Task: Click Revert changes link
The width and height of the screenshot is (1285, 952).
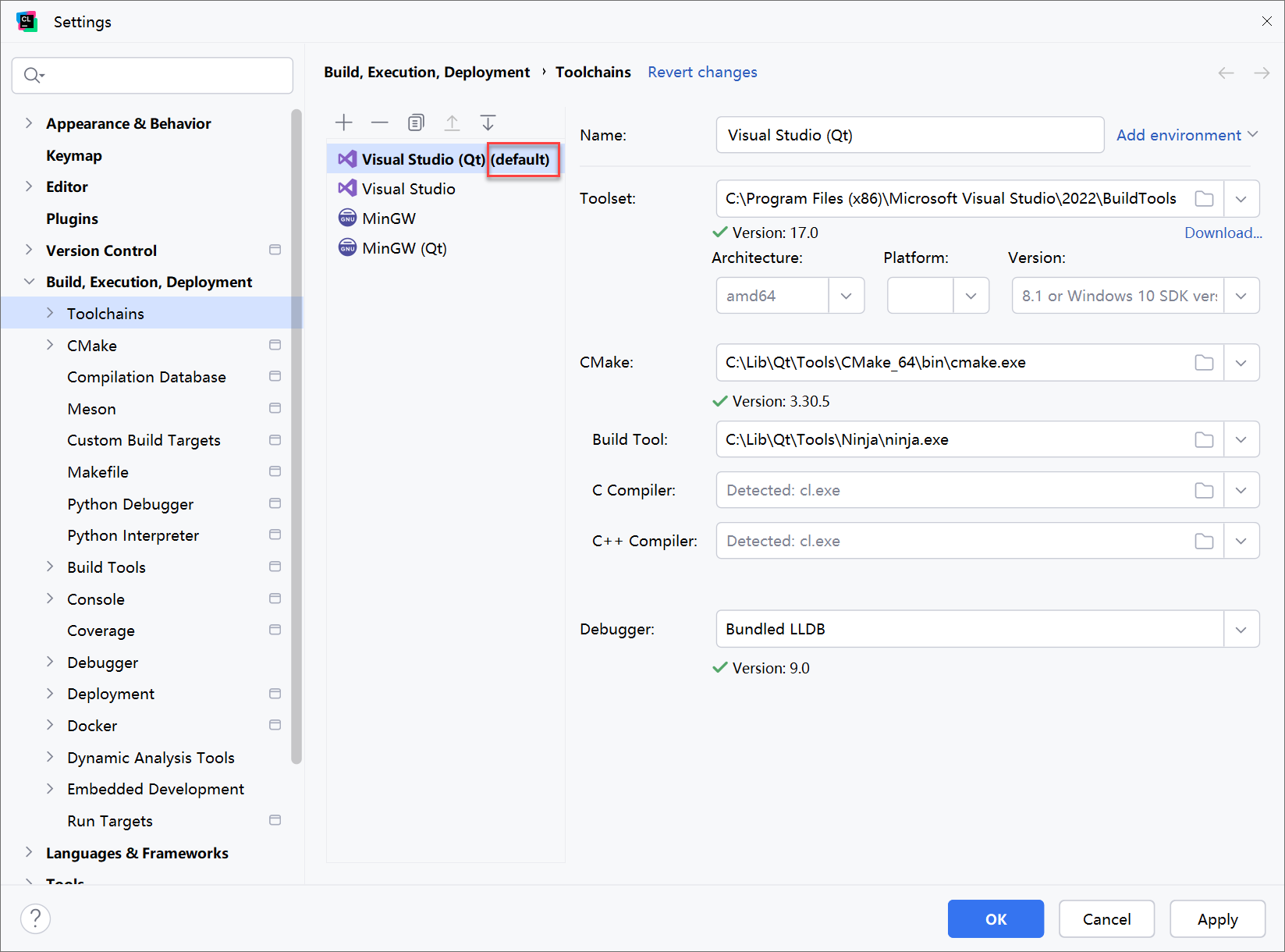Action: pos(702,72)
